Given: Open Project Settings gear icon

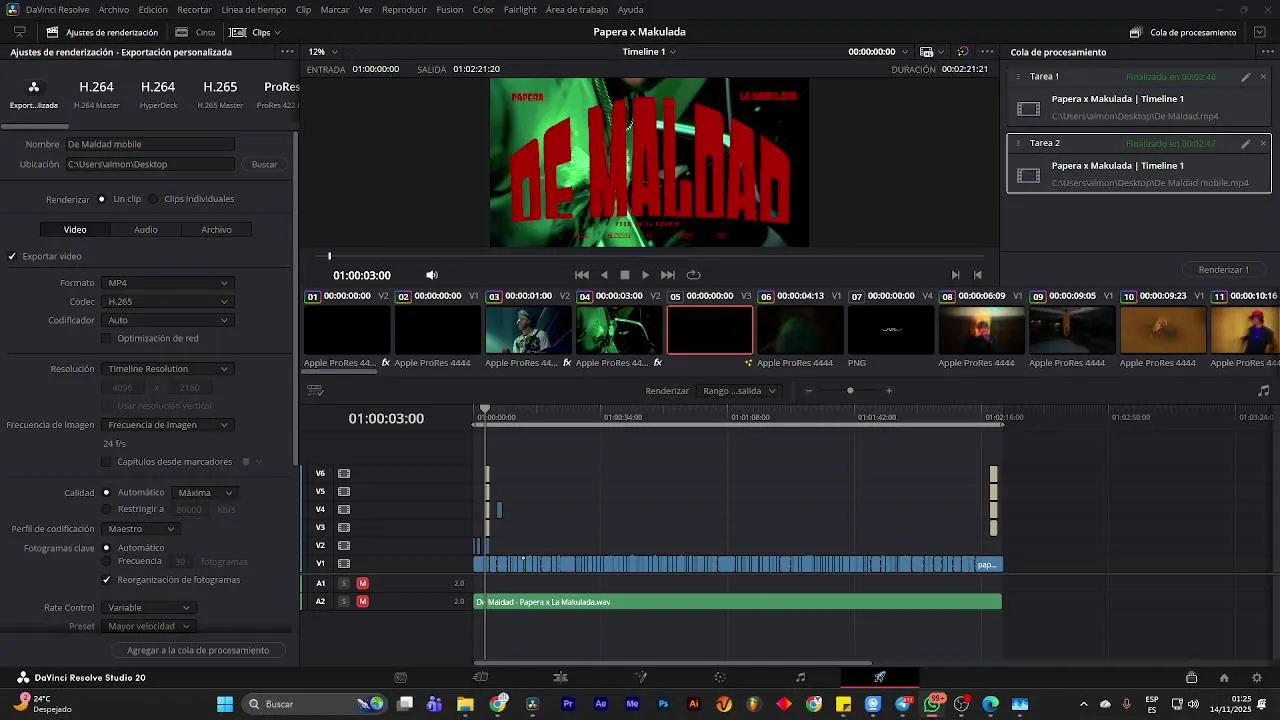Looking at the screenshot, I should tap(1257, 677).
